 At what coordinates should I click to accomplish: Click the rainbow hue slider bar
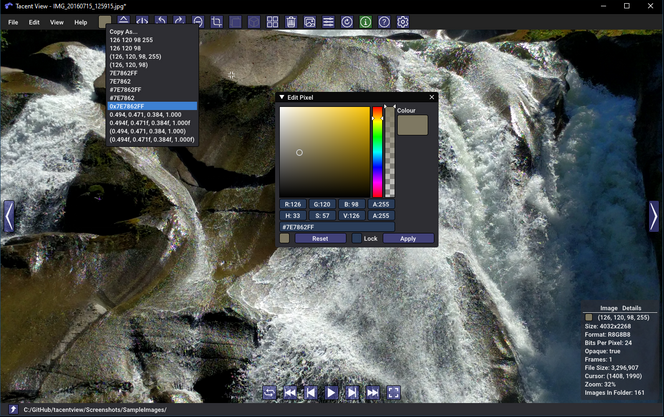click(377, 152)
